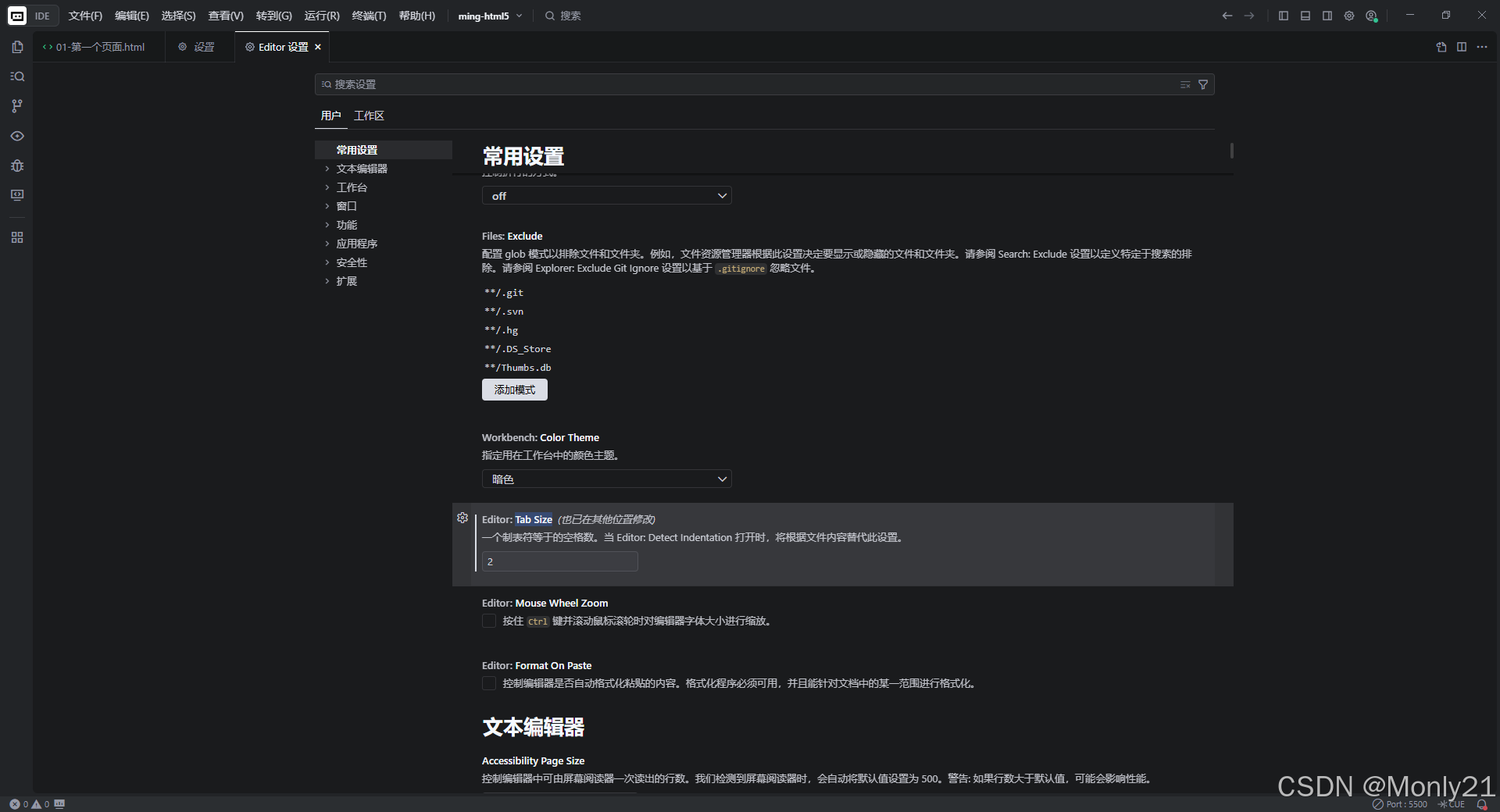Enable the Mouse Wheel Zoom checkbox
Screen dimensions: 1500x812
point(489,621)
